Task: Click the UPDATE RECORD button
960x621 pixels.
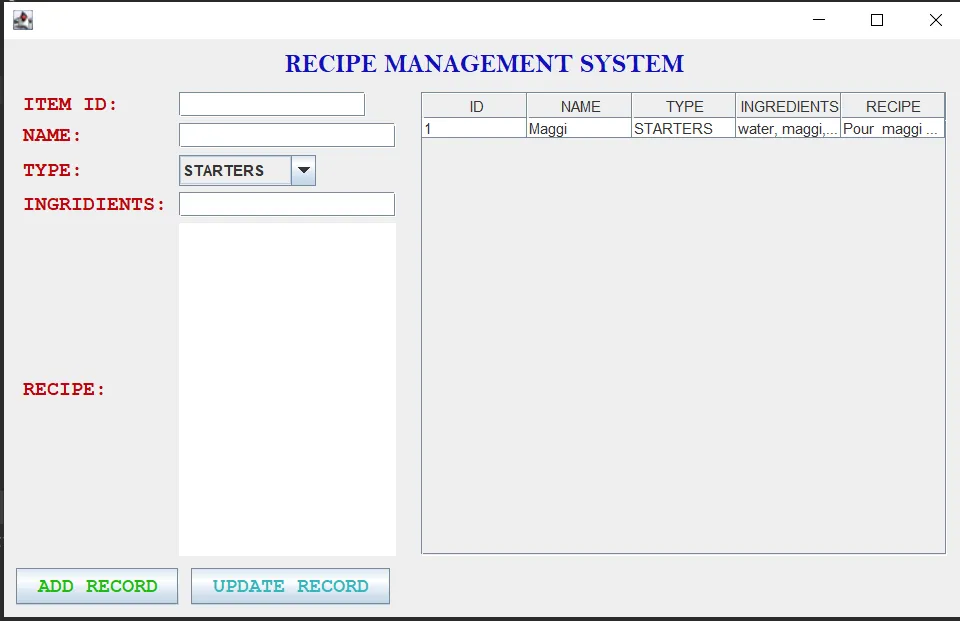Action: [290, 586]
